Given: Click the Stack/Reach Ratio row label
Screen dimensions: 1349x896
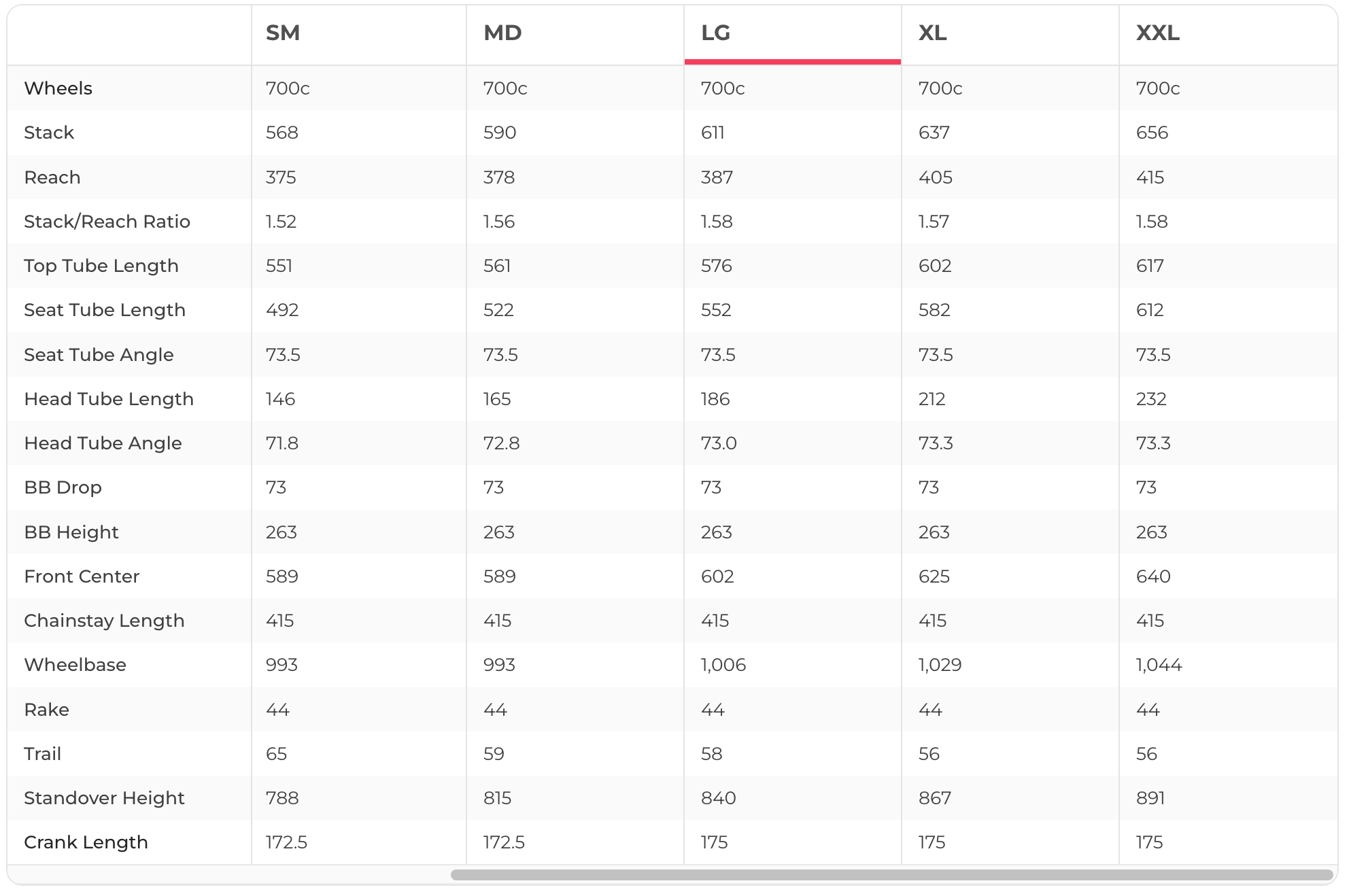Looking at the screenshot, I should point(107,222).
